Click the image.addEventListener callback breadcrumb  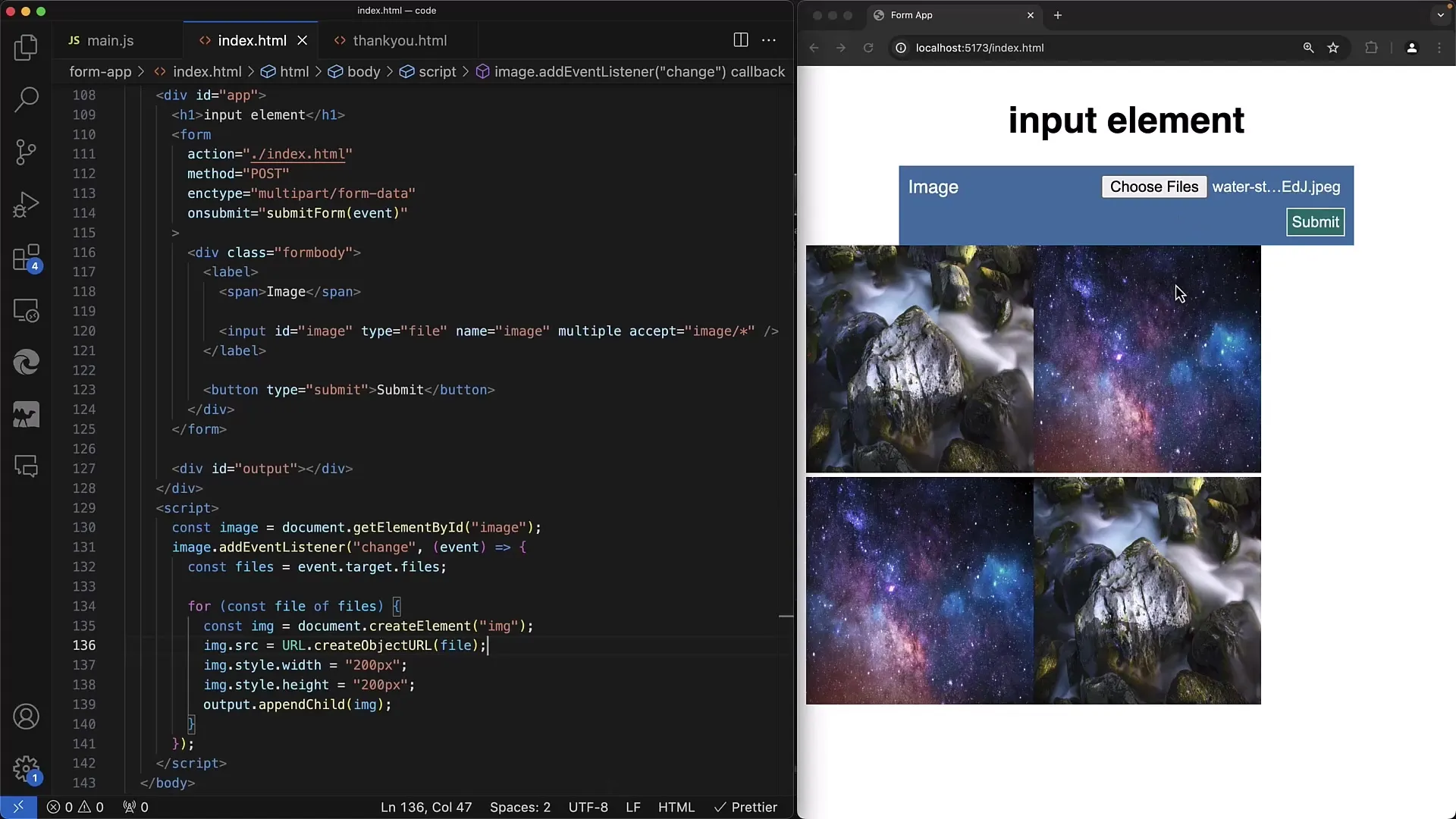point(630,71)
